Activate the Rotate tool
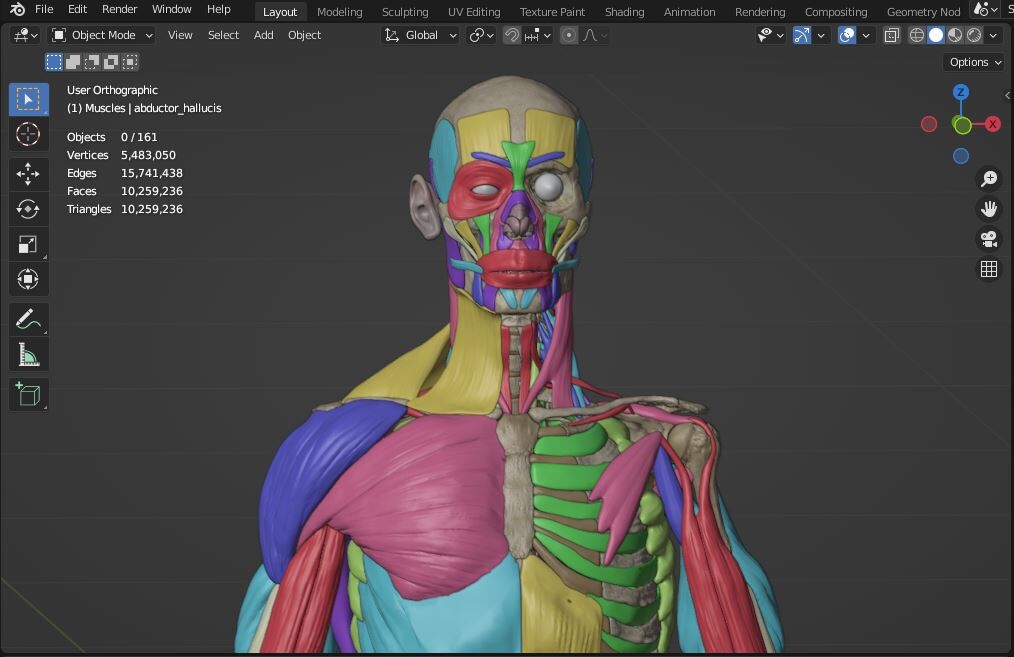The width and height of the screenshot is (1014, 657). pos(28,208)
